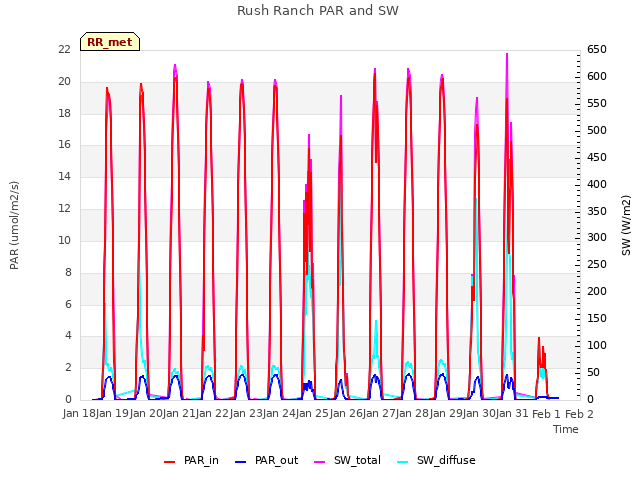
Task: Click the 250 tick on SW axis
Action: (x=597, y=265)
